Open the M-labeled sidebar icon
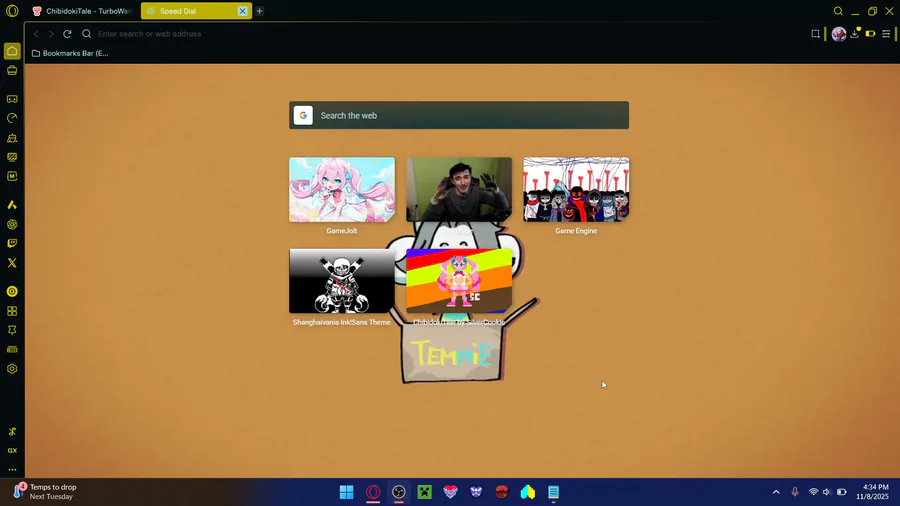 point(12,176)
